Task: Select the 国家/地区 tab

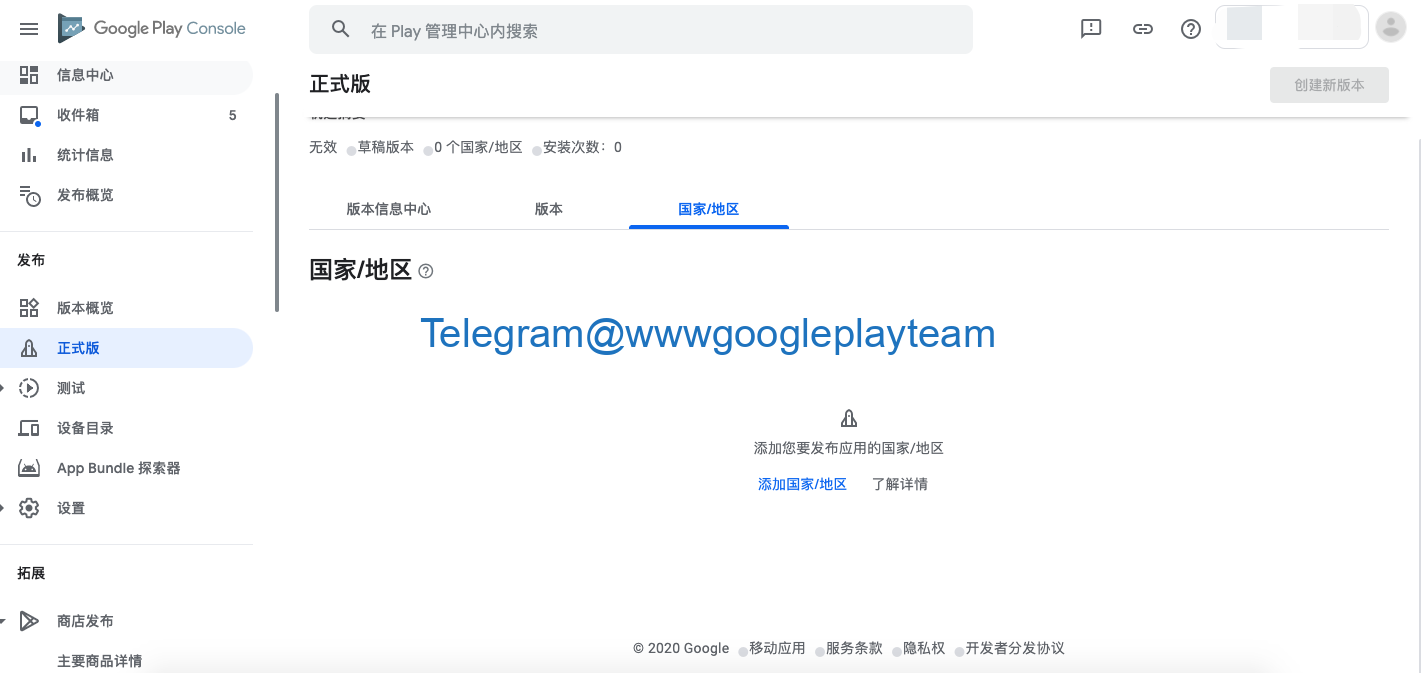Action: tap(709, 209)
